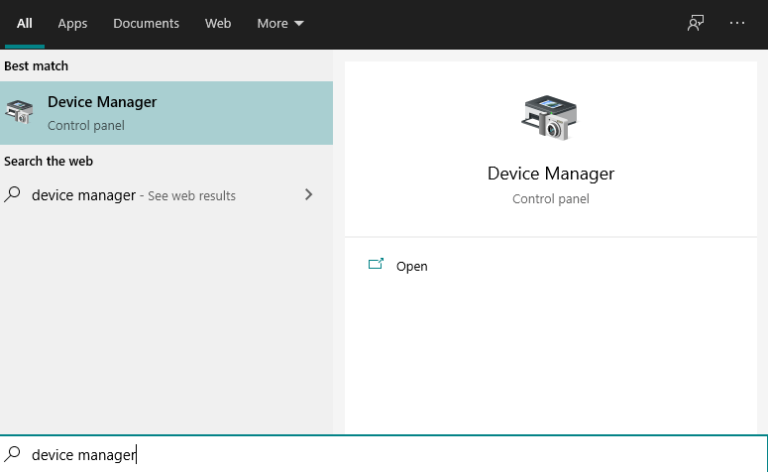The height and width of the screenshot is (472, 768).
Task: Select the Documents tab
Action: pos(146,23)
